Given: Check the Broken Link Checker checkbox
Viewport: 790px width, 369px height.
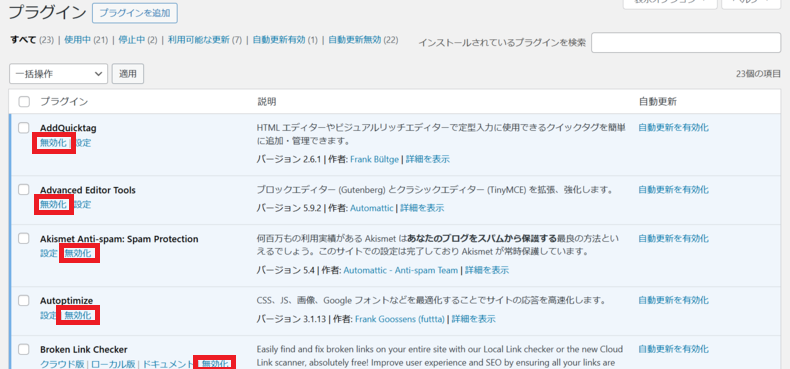Looking at the screenshot, I should 24,349.
